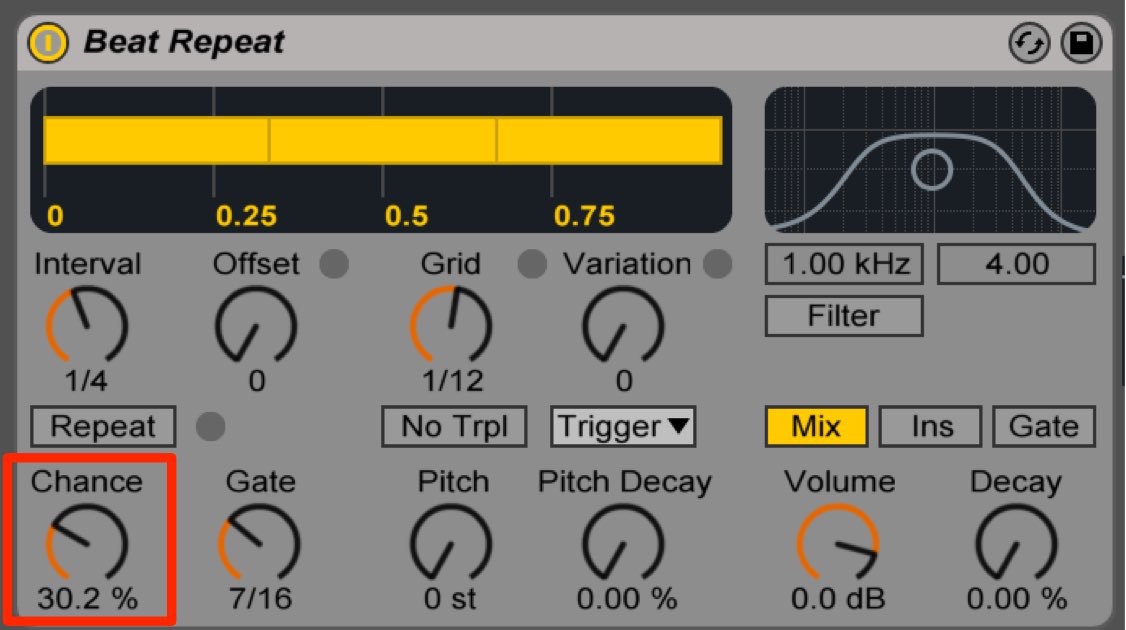Click the 0 st Pitch value
The image size is (1126, 630).
coord(450,598)
